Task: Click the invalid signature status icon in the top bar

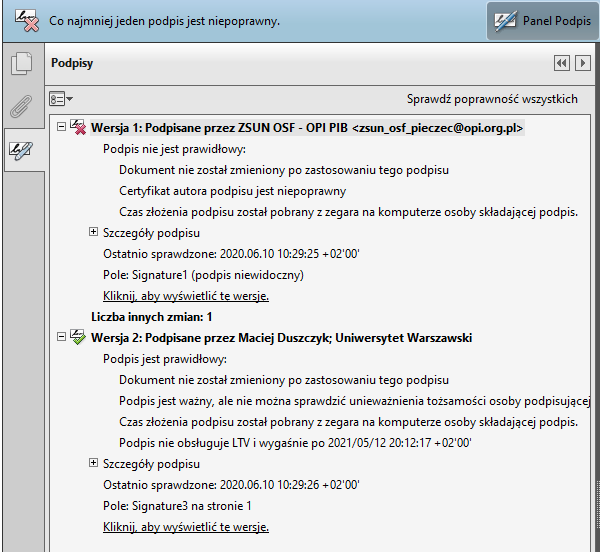Action: coord(22,20)
